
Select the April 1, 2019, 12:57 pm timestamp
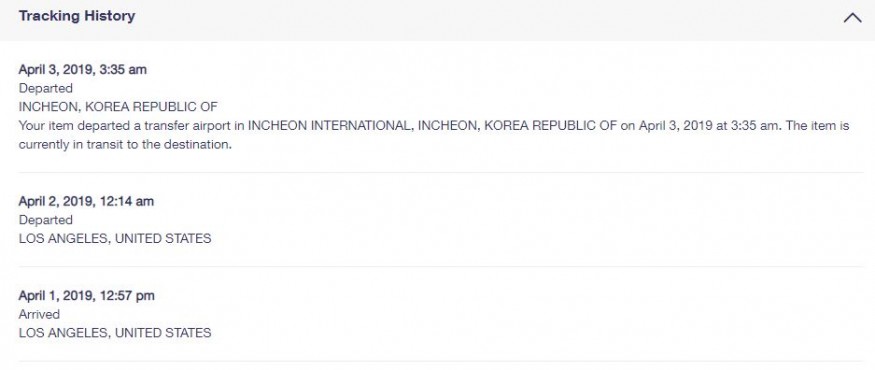tap(86, 295)
